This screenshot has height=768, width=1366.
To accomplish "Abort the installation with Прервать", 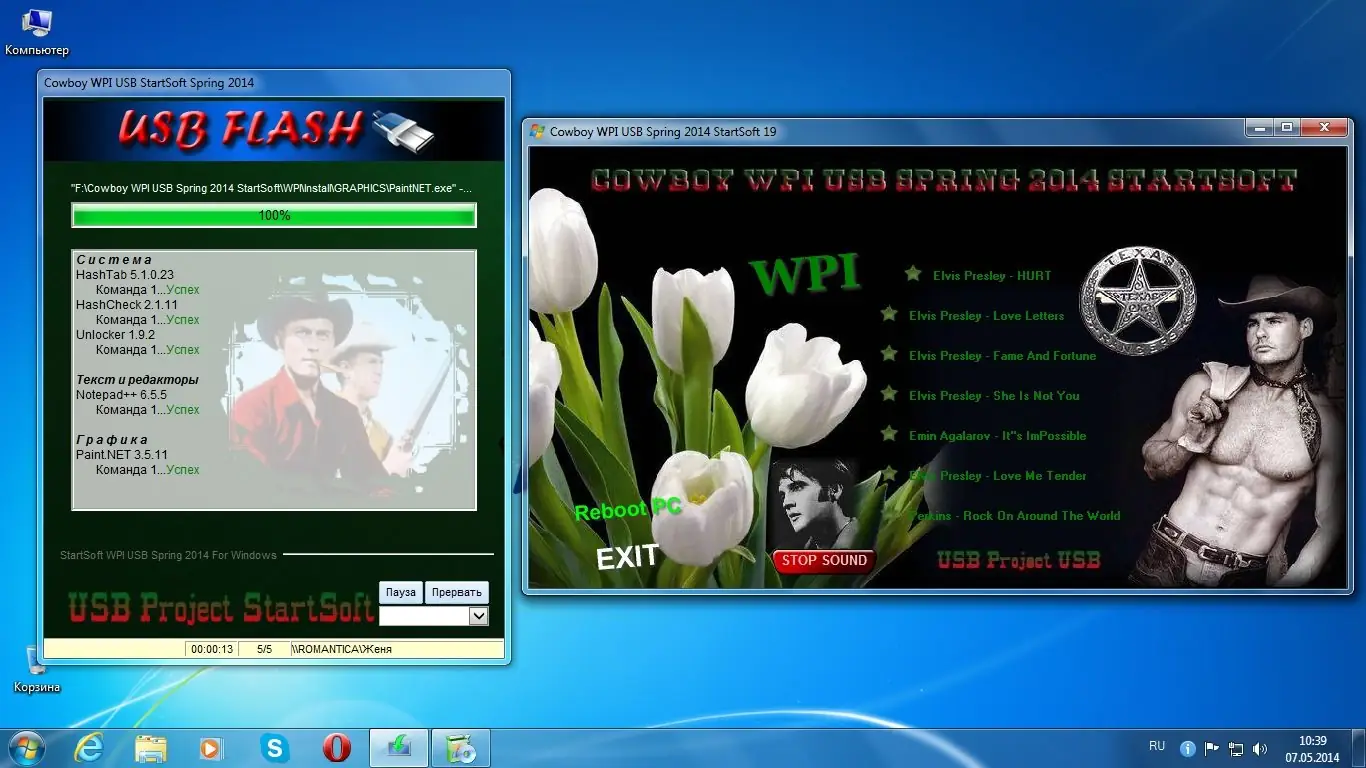I will point(457,592).
